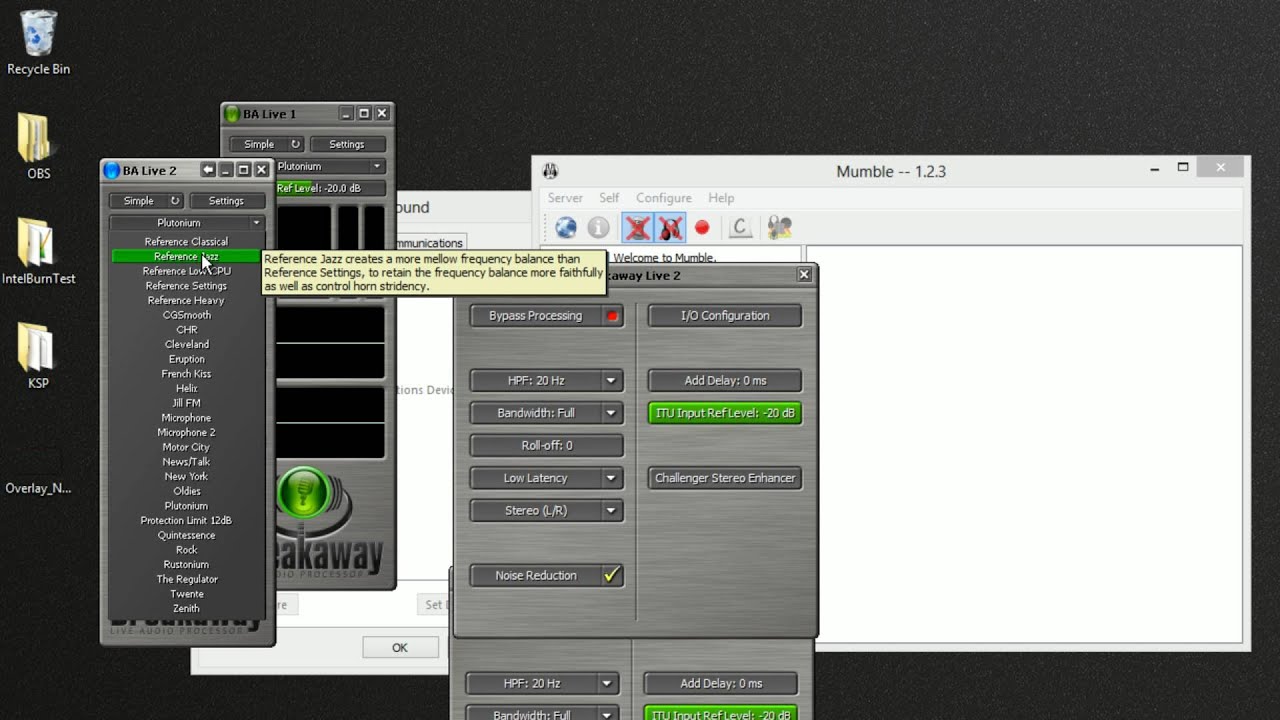Click Settings button in BA Live 2
This screenshot has width=1280, height=720.
[x=226, y=201]
